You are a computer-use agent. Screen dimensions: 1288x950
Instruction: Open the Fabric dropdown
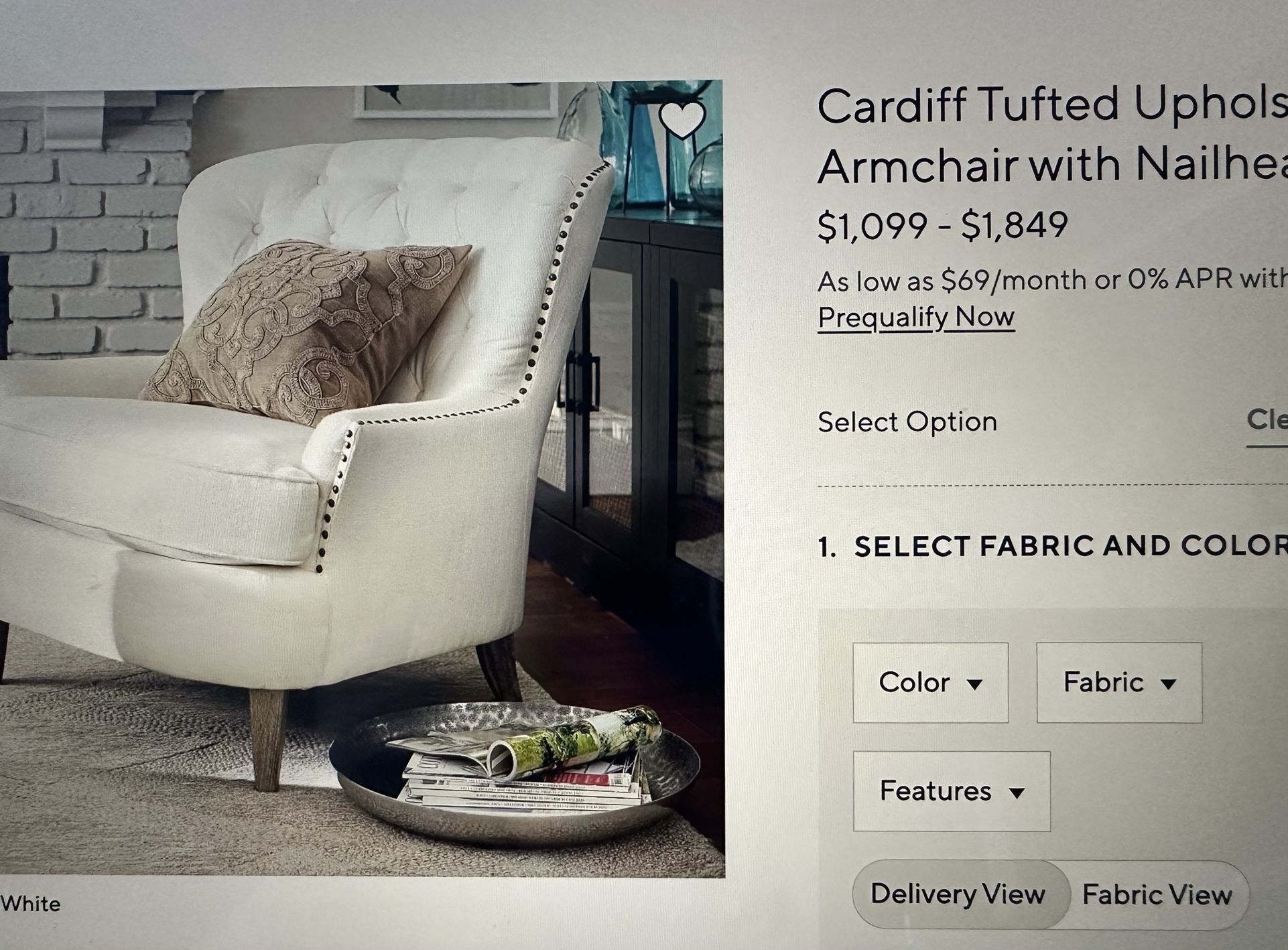point(1119,683)
